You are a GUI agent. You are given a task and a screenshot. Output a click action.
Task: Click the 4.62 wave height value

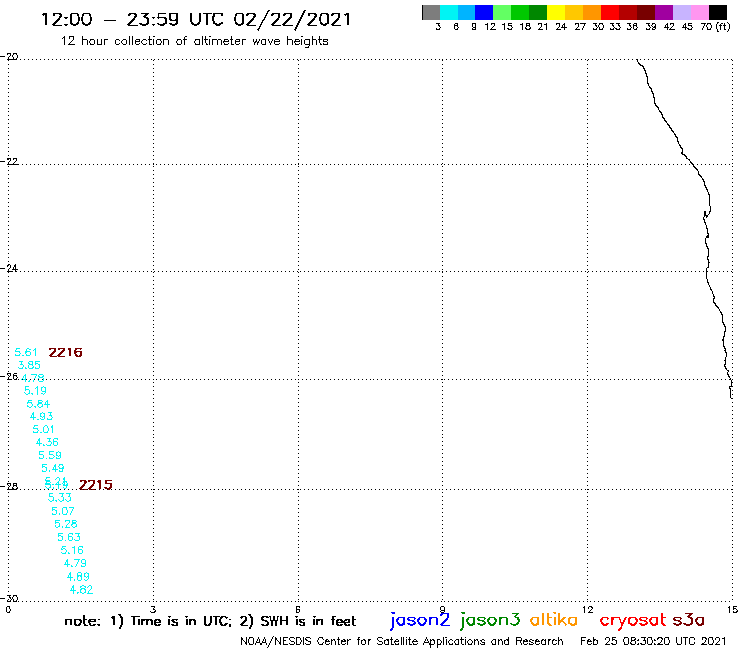[81, 589]
